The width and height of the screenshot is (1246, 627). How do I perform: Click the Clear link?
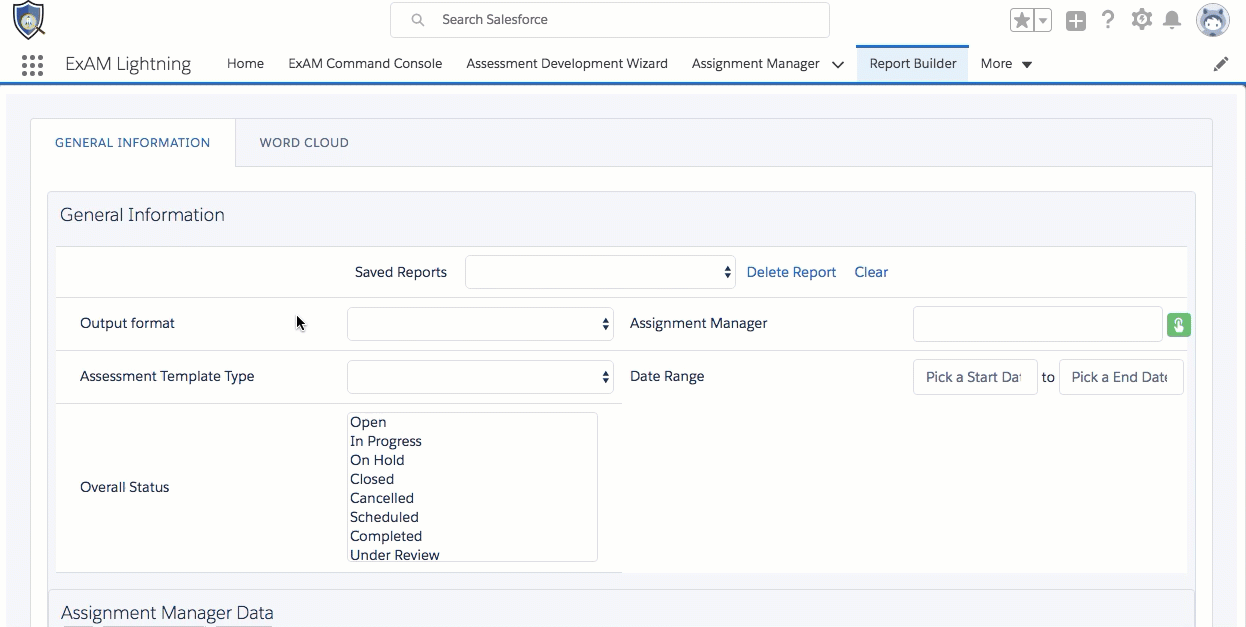(x=871, y=272)
